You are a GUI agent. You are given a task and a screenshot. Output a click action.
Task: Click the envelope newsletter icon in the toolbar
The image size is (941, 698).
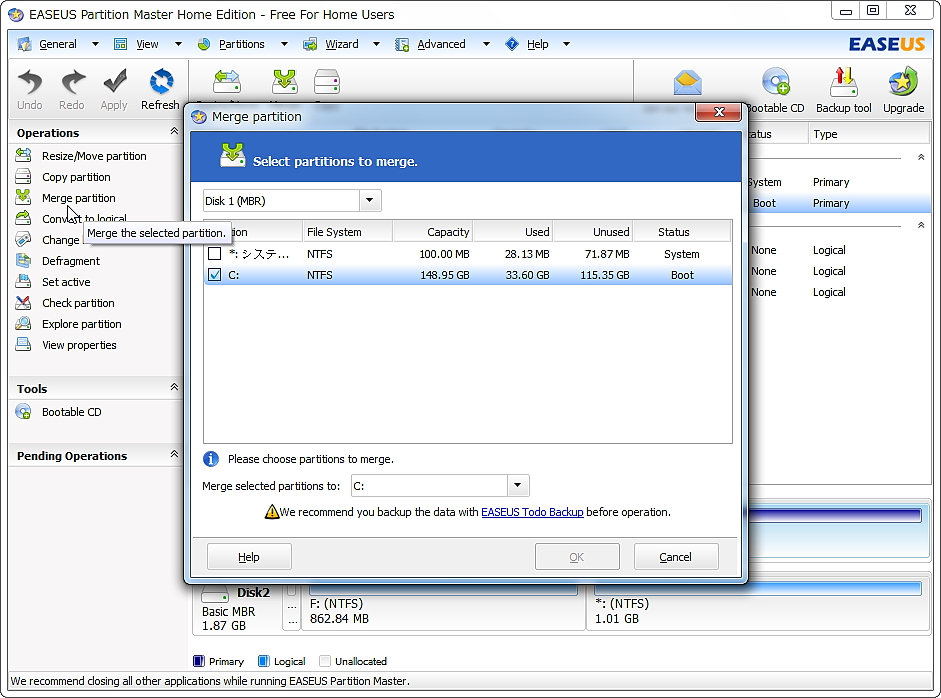coord(688,83)
